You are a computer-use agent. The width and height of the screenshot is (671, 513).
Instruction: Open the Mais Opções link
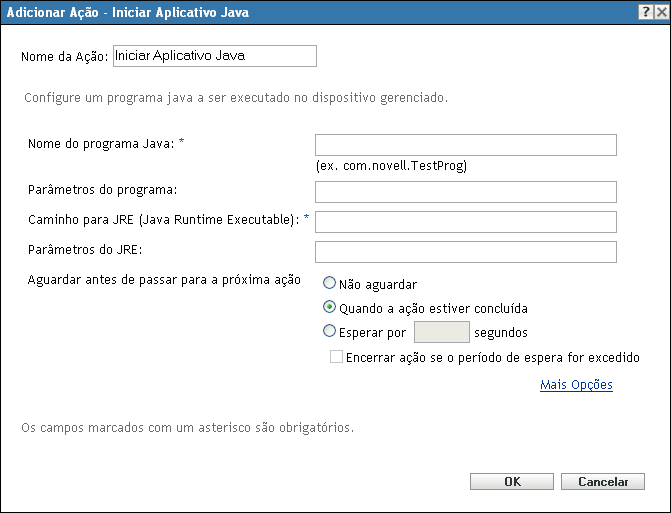(x=576, y=385)
